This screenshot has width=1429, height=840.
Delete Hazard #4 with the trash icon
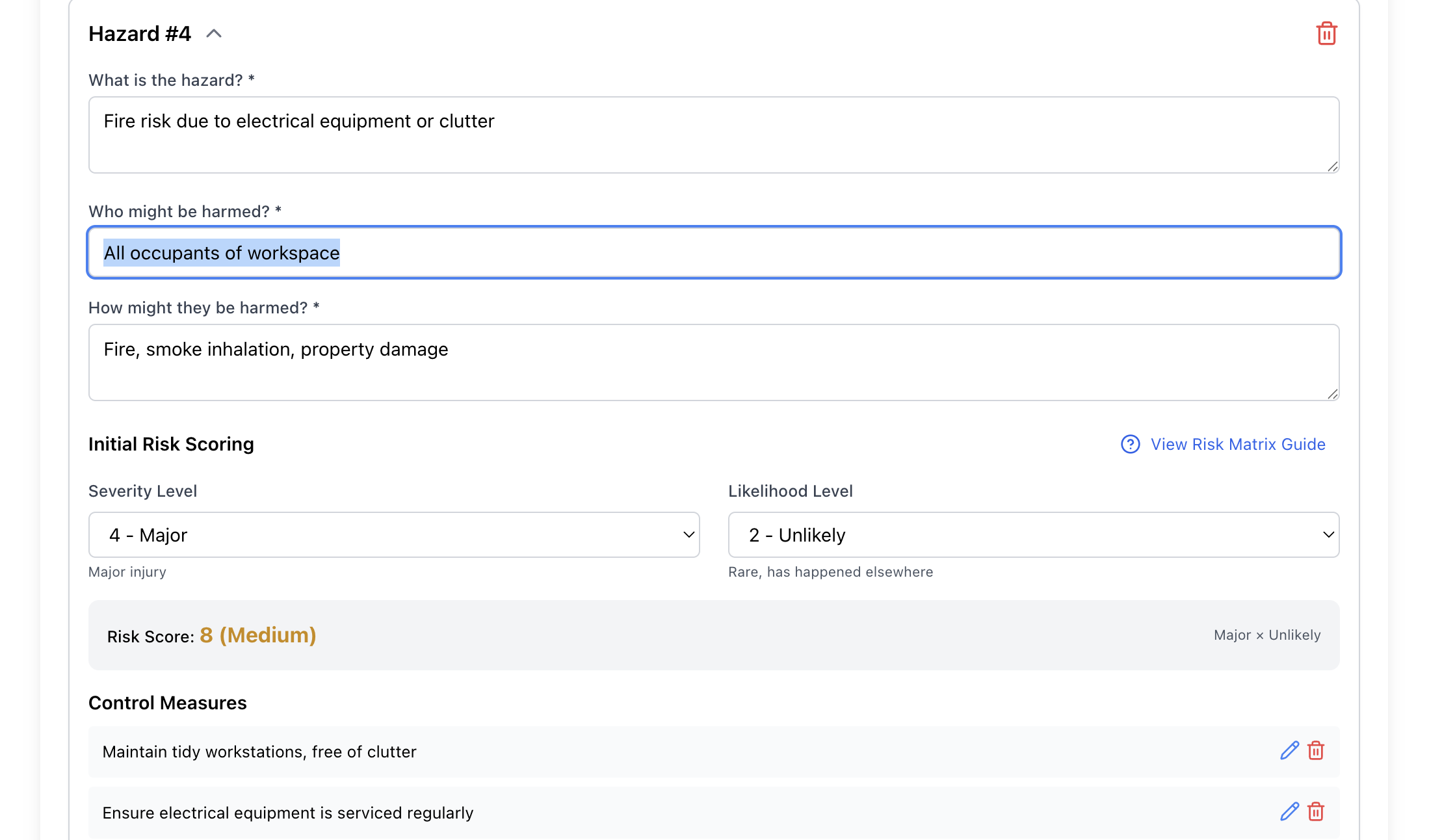point(1326,34)
